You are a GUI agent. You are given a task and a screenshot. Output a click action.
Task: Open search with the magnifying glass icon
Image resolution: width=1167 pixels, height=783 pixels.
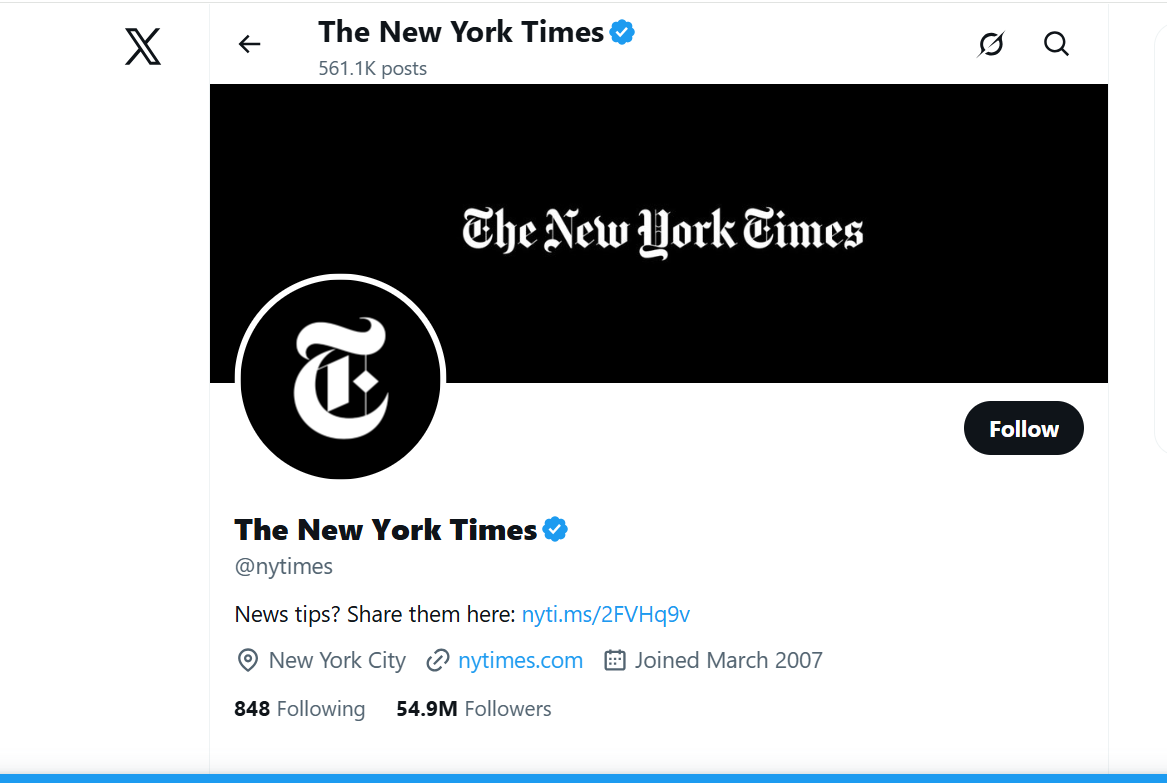coord(1056,44)
